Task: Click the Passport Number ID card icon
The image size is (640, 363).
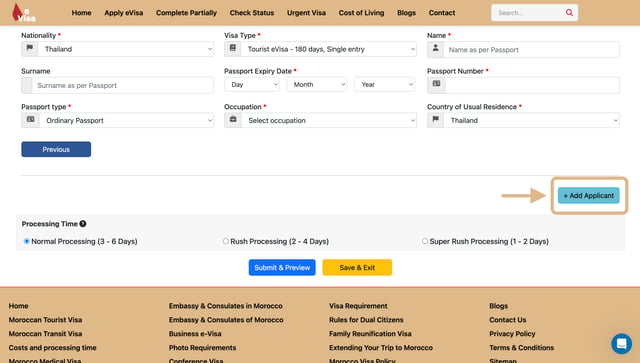Action: 436,84
